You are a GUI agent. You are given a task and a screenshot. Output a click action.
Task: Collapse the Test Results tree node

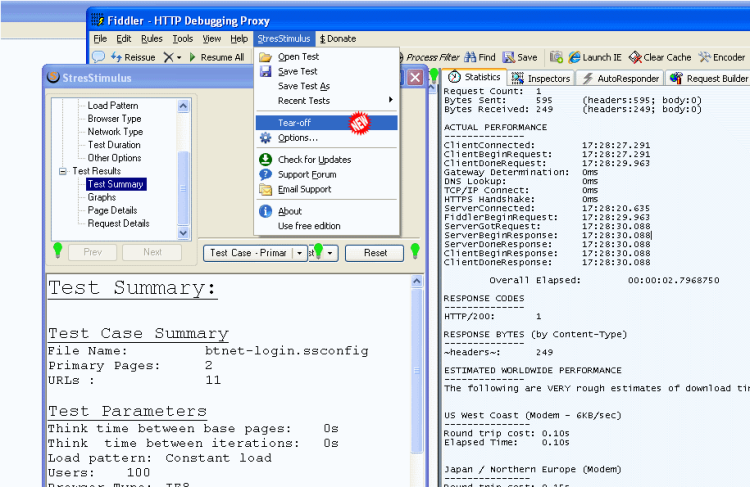tap(63, 171)
